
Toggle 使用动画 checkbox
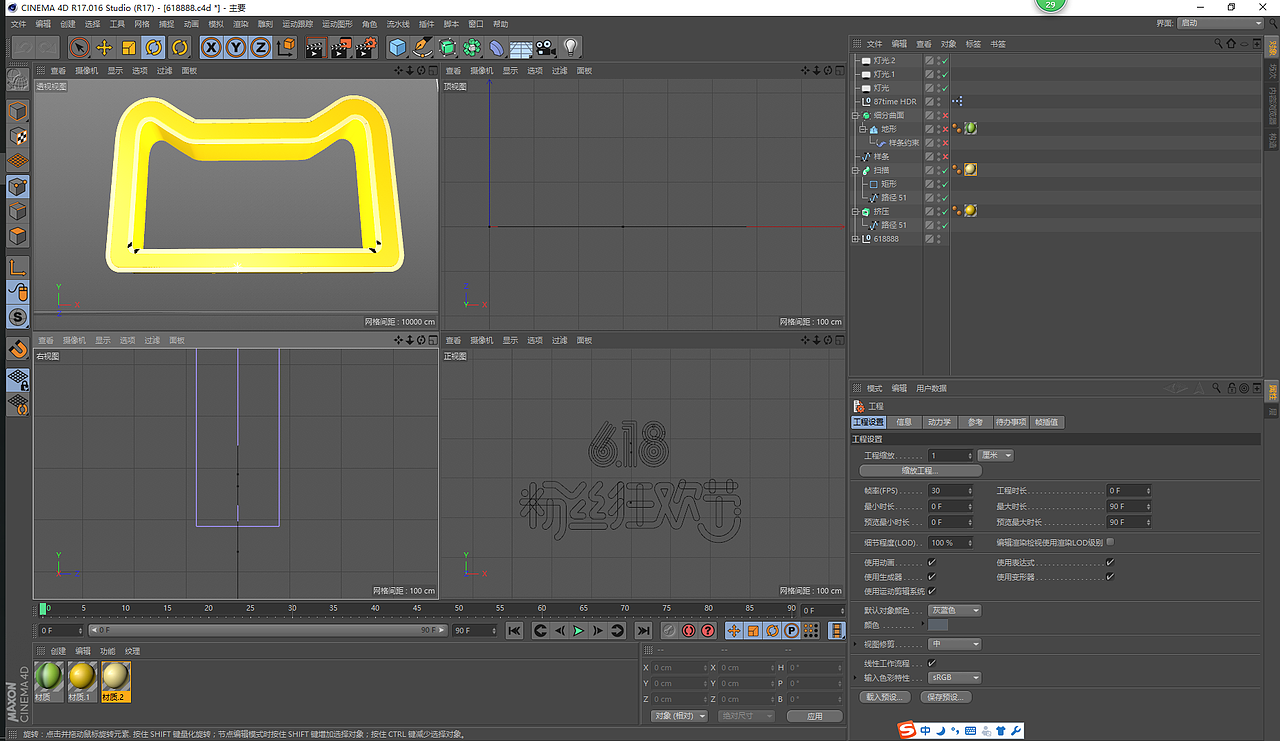(x=932, y=563)
